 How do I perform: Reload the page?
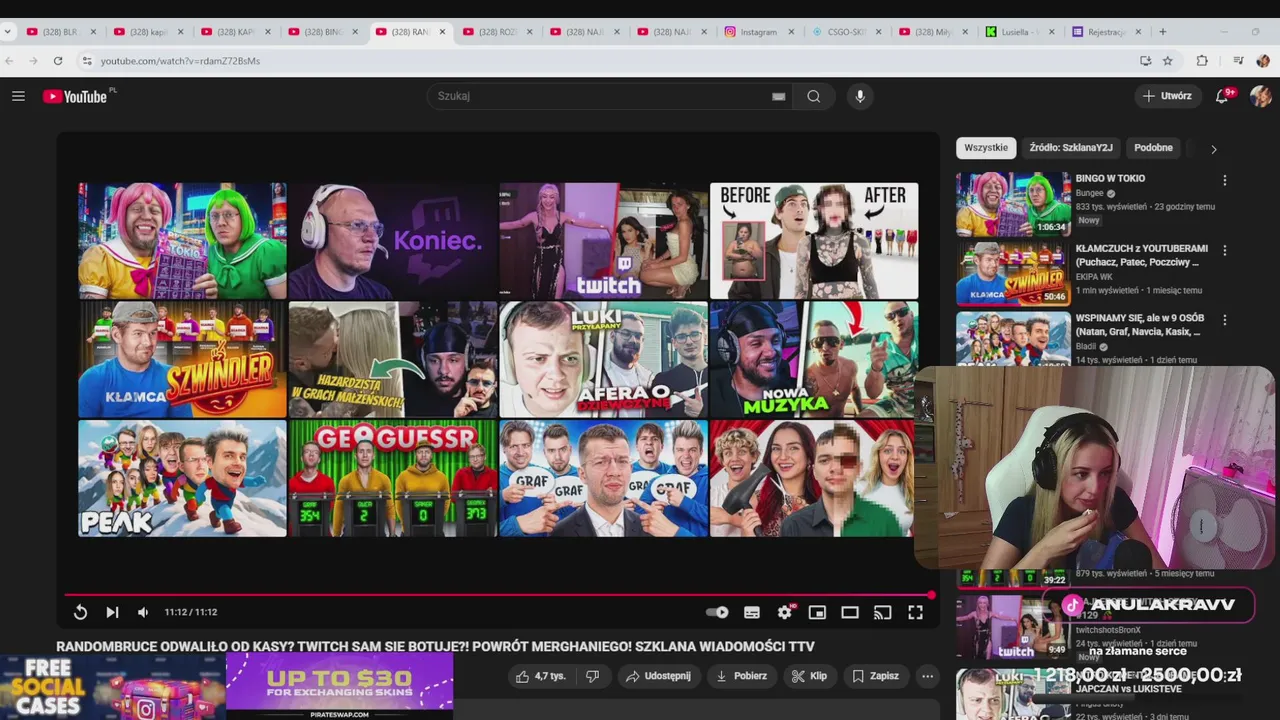click(x=58, y=61)
